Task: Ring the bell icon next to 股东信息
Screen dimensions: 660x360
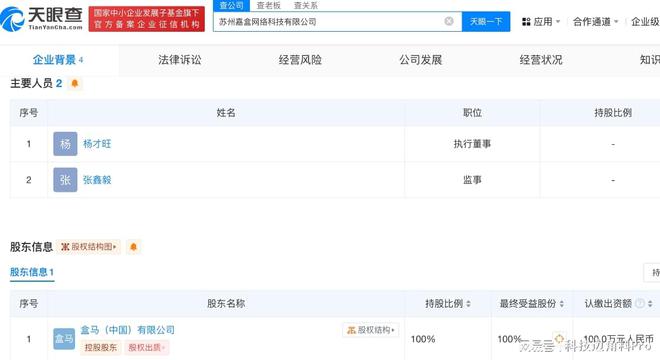Action: 133,247
